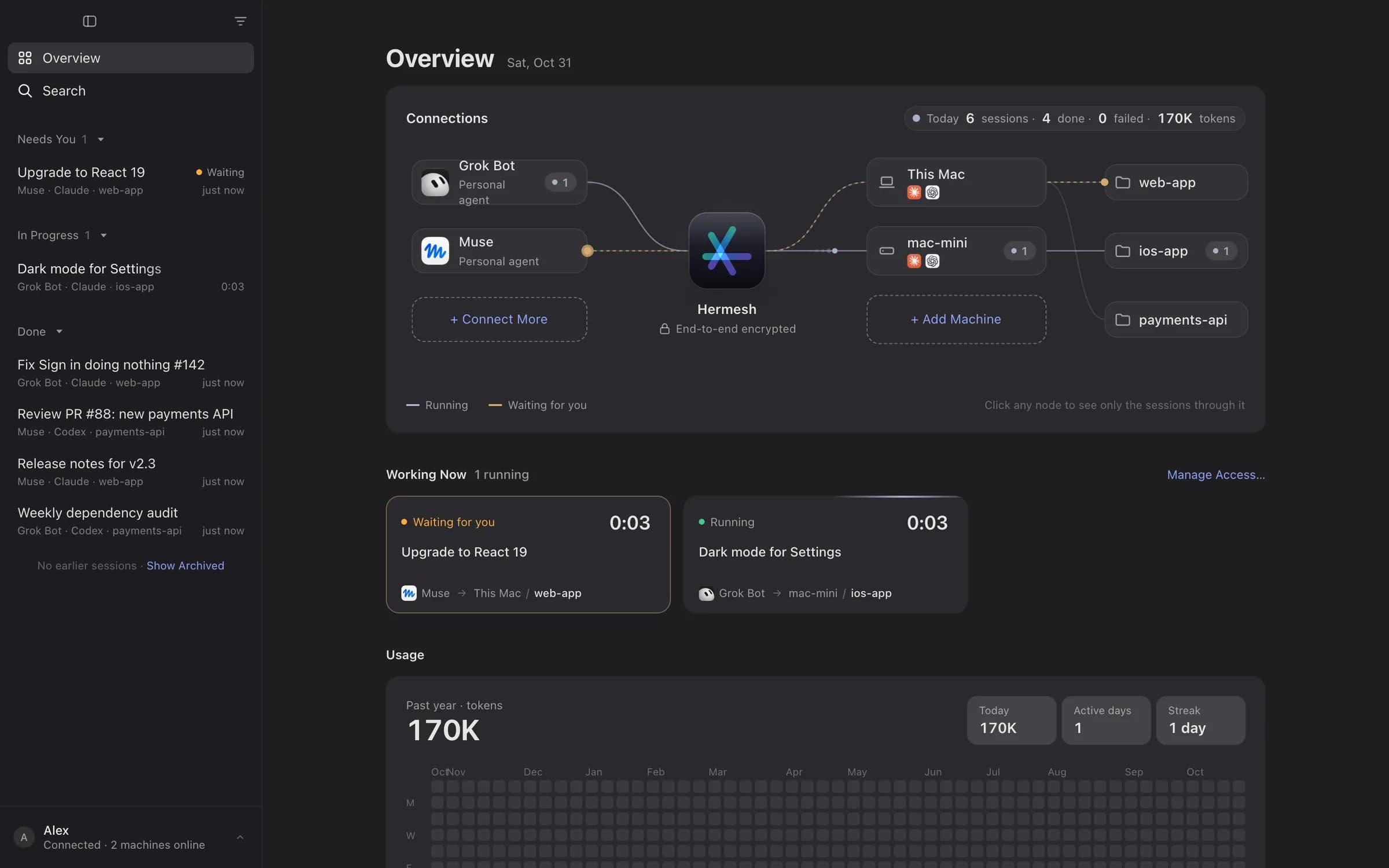
Task: Collapse the Done section
Action: [x=59, y=332]
